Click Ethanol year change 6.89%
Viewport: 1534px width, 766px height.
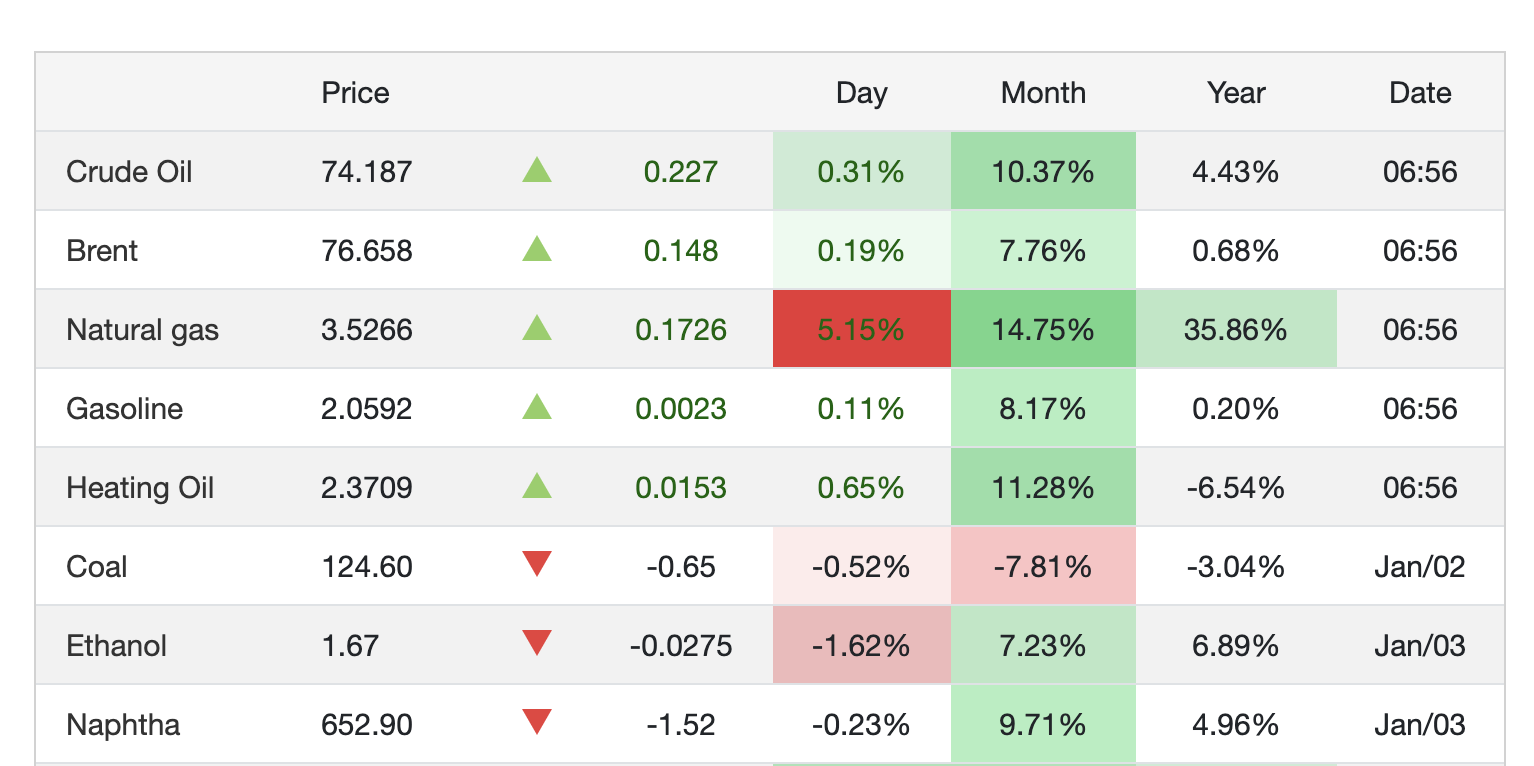pos(1236,646)
